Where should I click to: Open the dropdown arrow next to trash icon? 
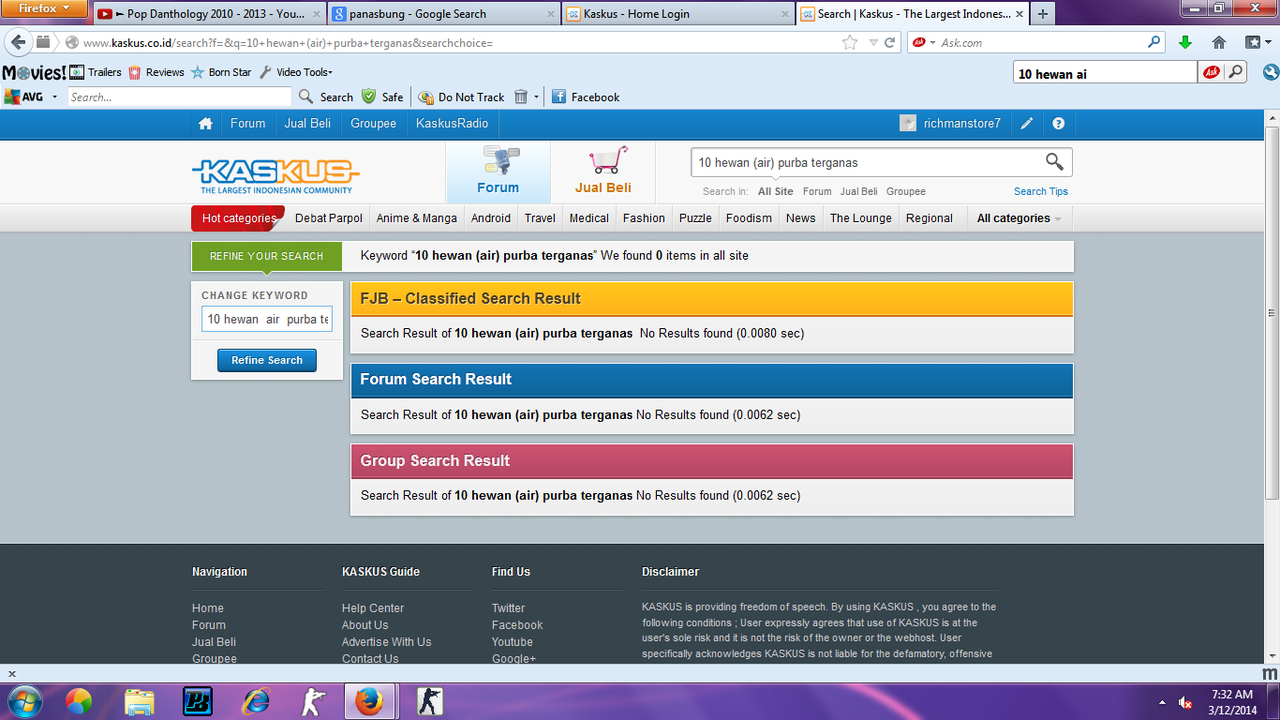[537, 97]
